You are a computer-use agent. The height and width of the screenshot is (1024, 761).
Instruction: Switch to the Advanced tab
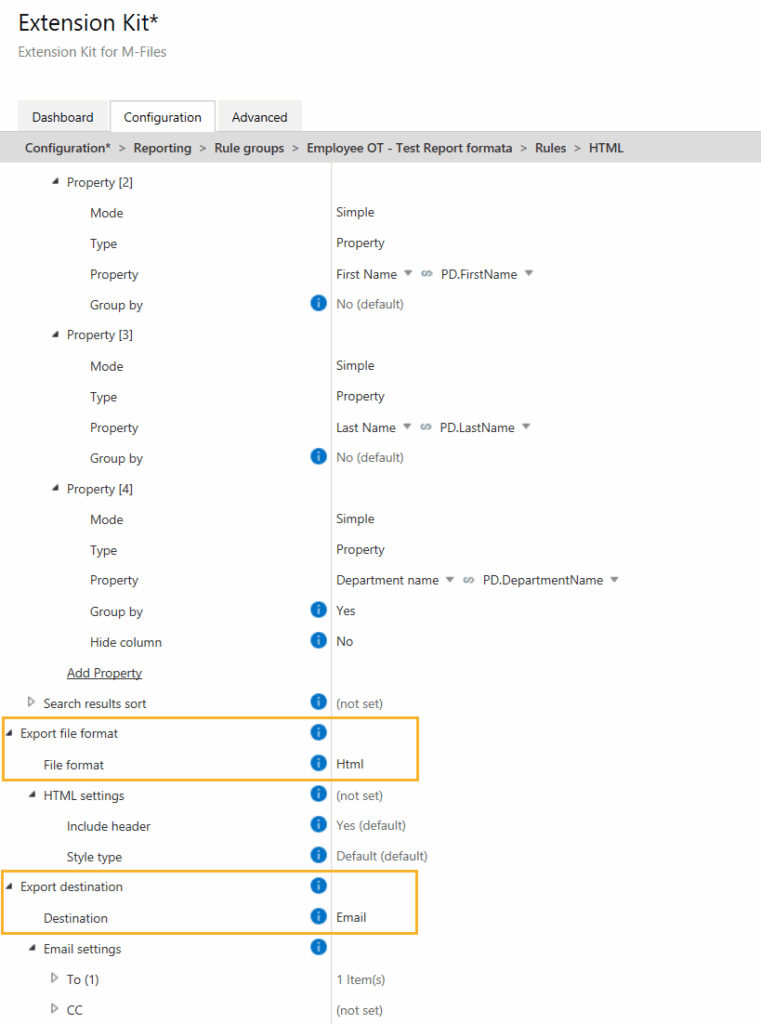click(x=259, y=117)
